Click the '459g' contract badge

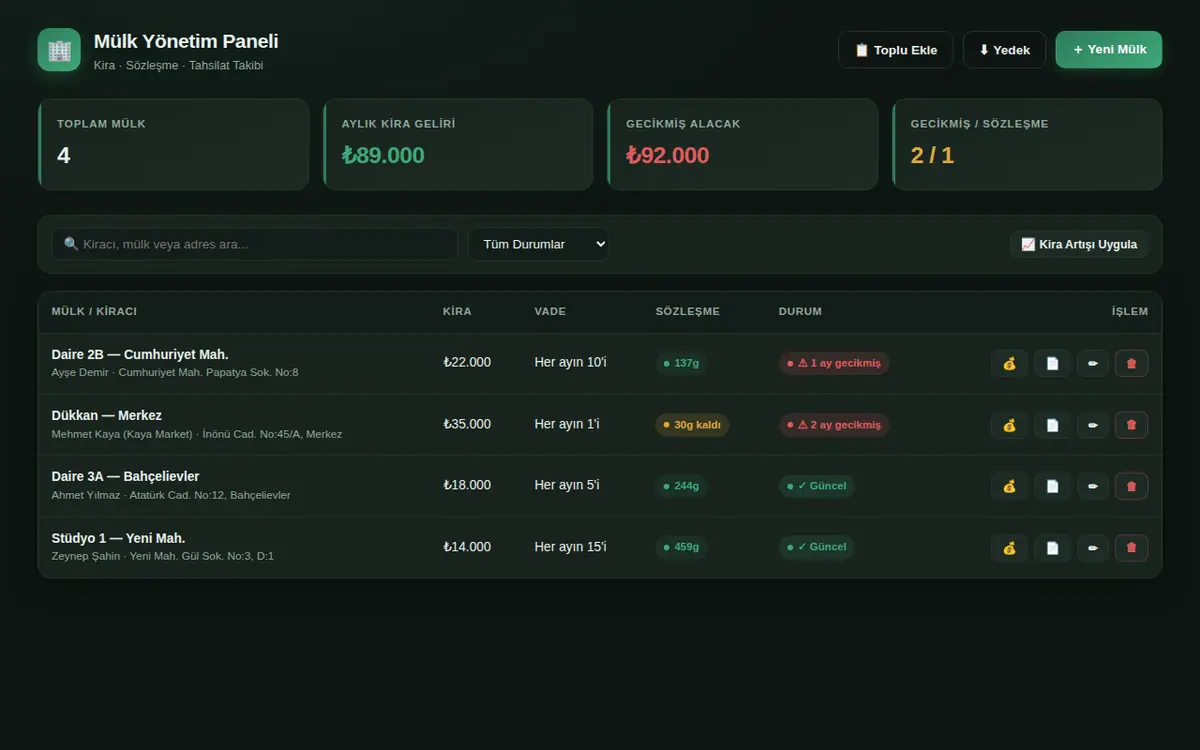681,547
